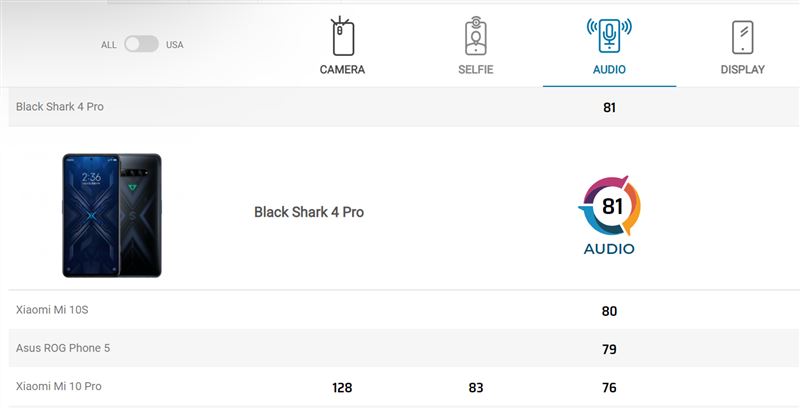Expand the Xiaomi Mi 10 Pro row
The width and height of the screenshot is (800, 409).
click(404, 387)
